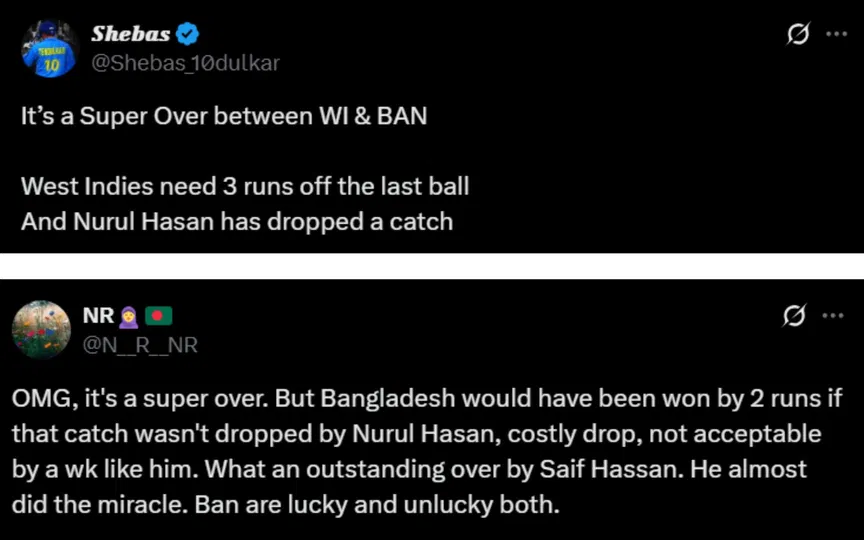Click the Shebas display name
The height and width of the screenshot is (540, 864).
click(130, 35)
